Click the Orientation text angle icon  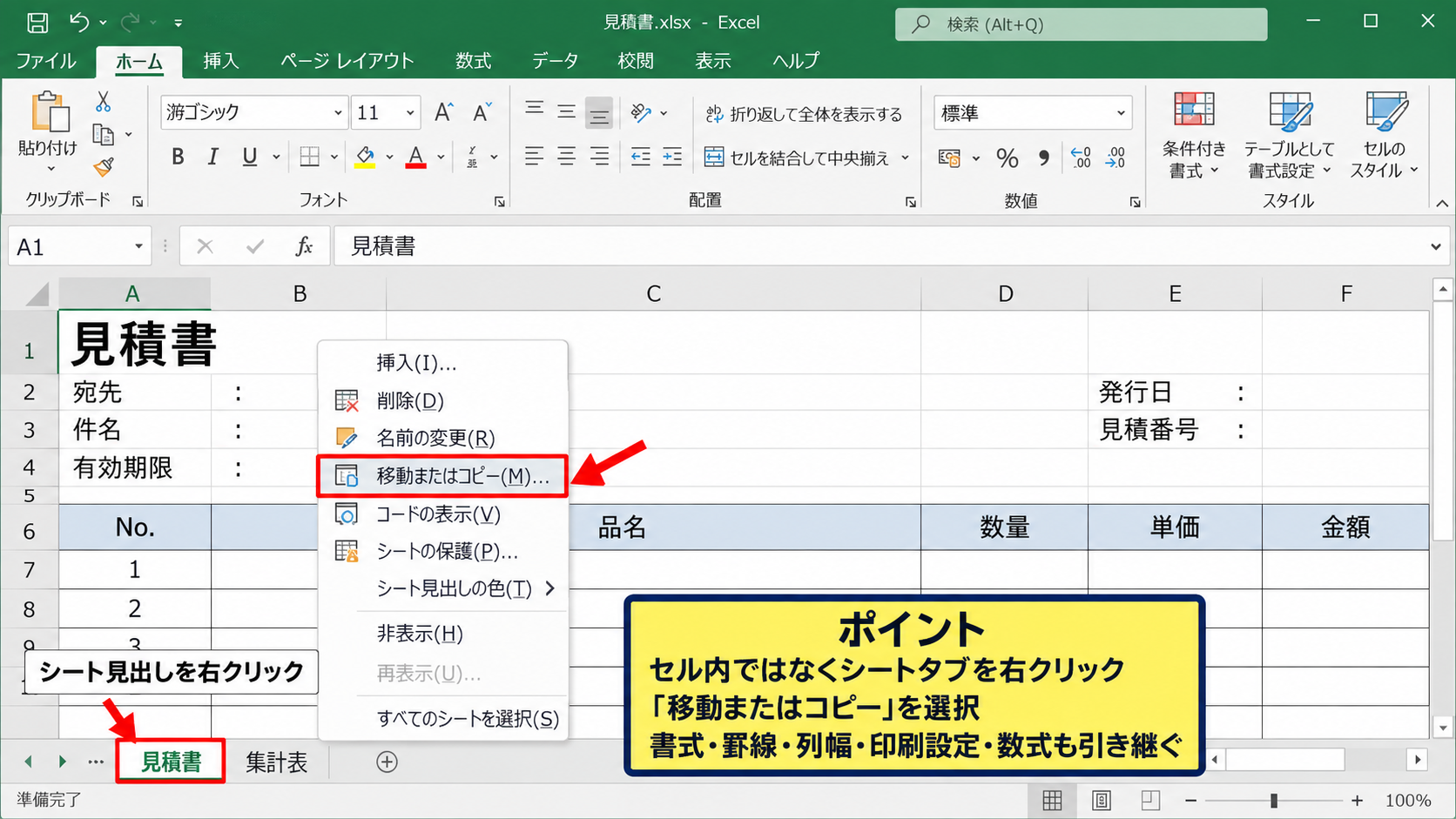642,112
